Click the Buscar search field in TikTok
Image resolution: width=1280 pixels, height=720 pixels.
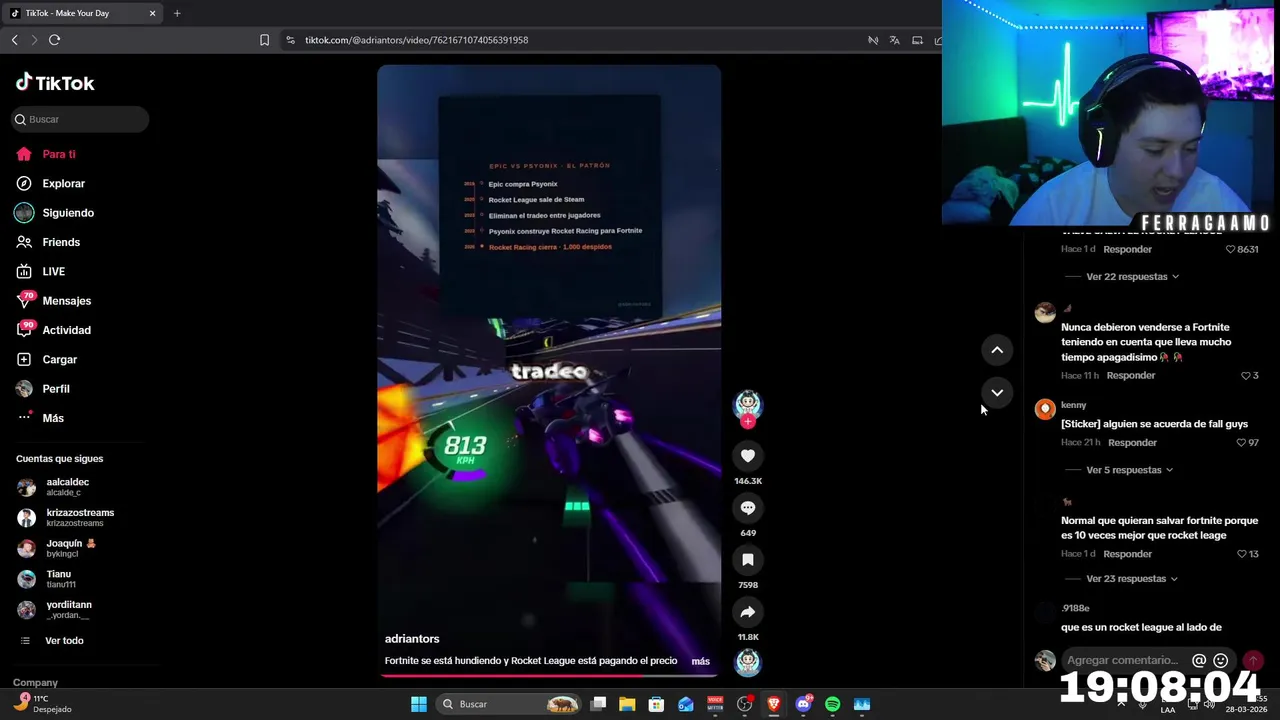(x=80, y=119)
